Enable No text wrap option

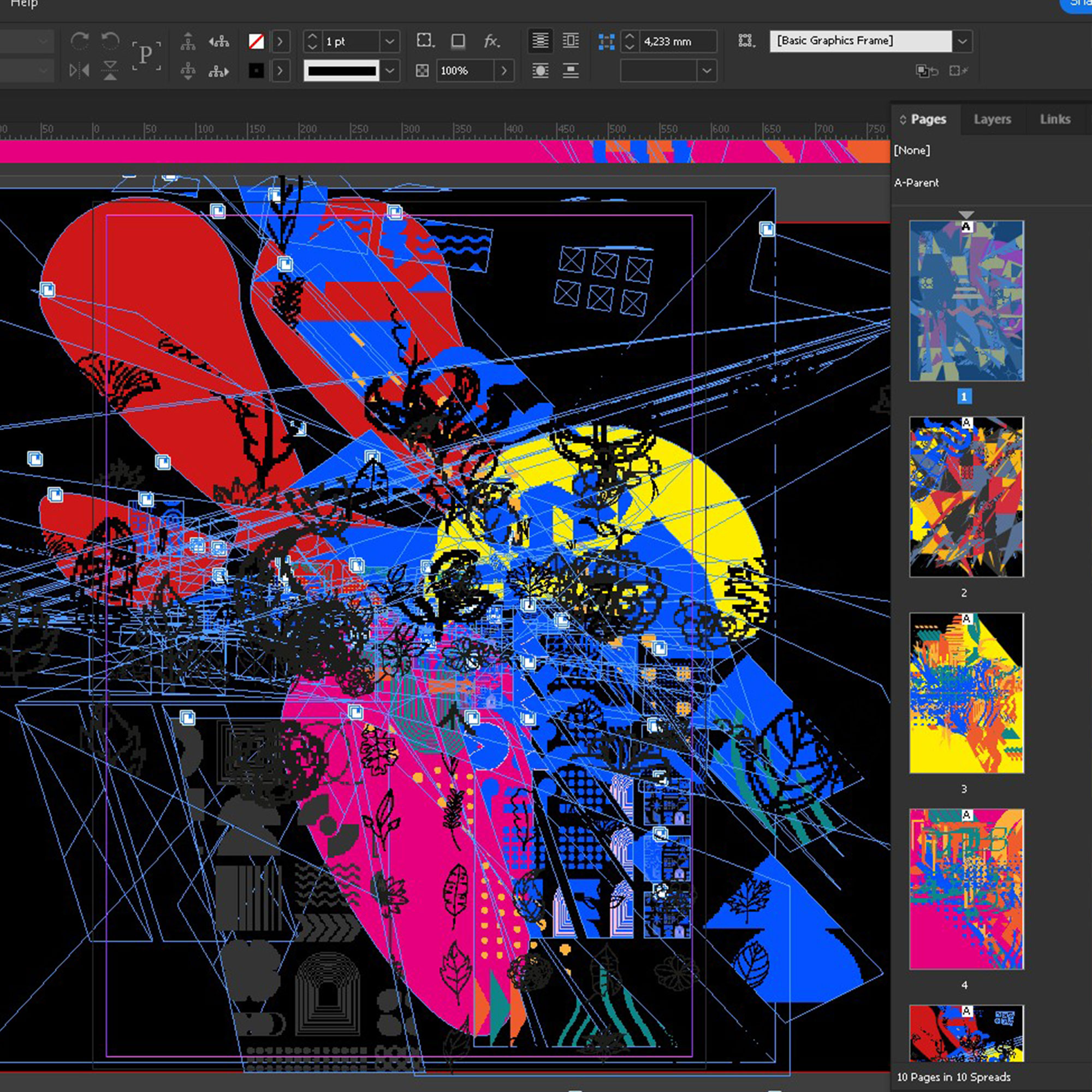coord(541,41)
